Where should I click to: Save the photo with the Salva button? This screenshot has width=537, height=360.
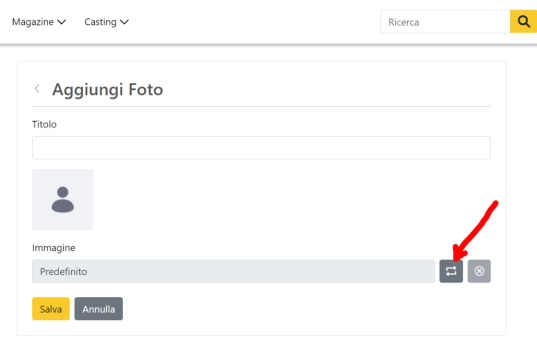pos(51,309)
